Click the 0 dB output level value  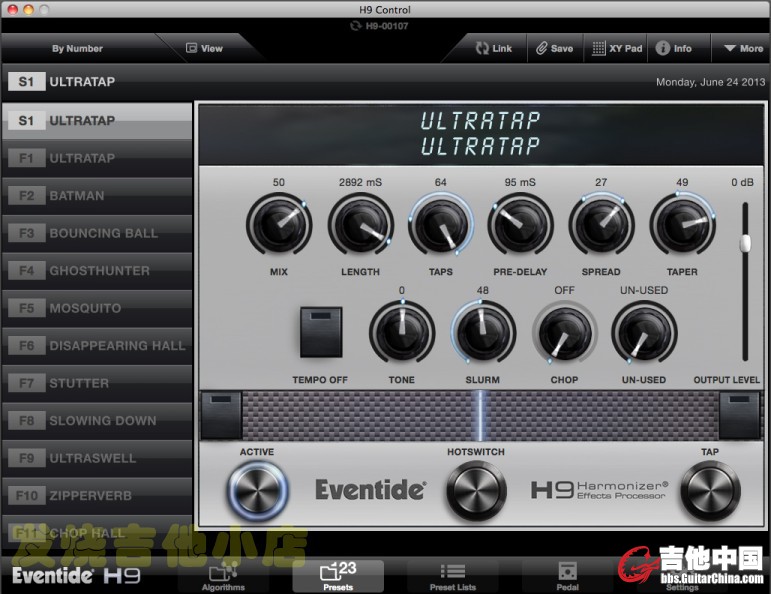click(x=742, y=182)
